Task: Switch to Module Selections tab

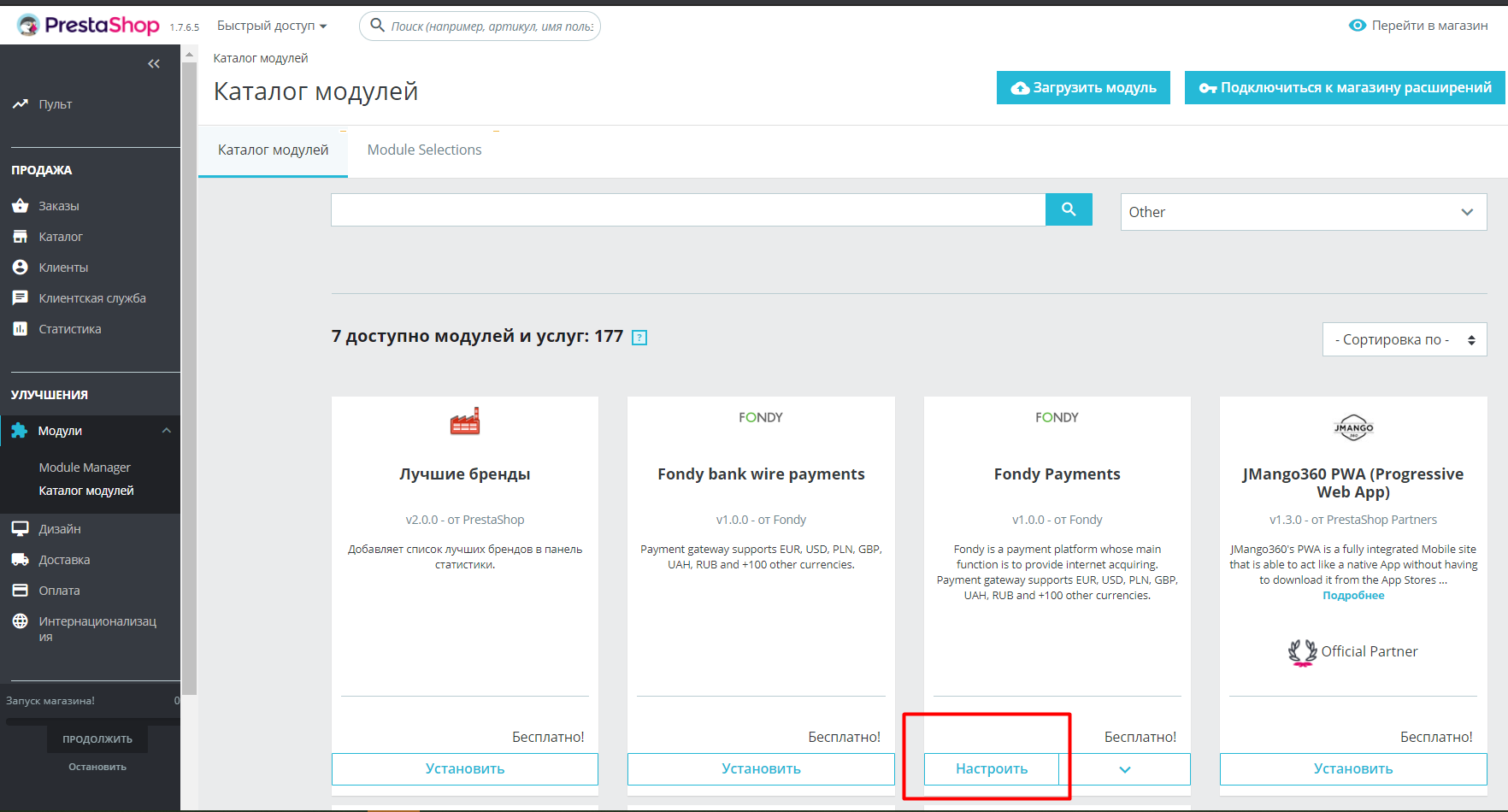Action: pyautogui.click(x=424, y=150)
